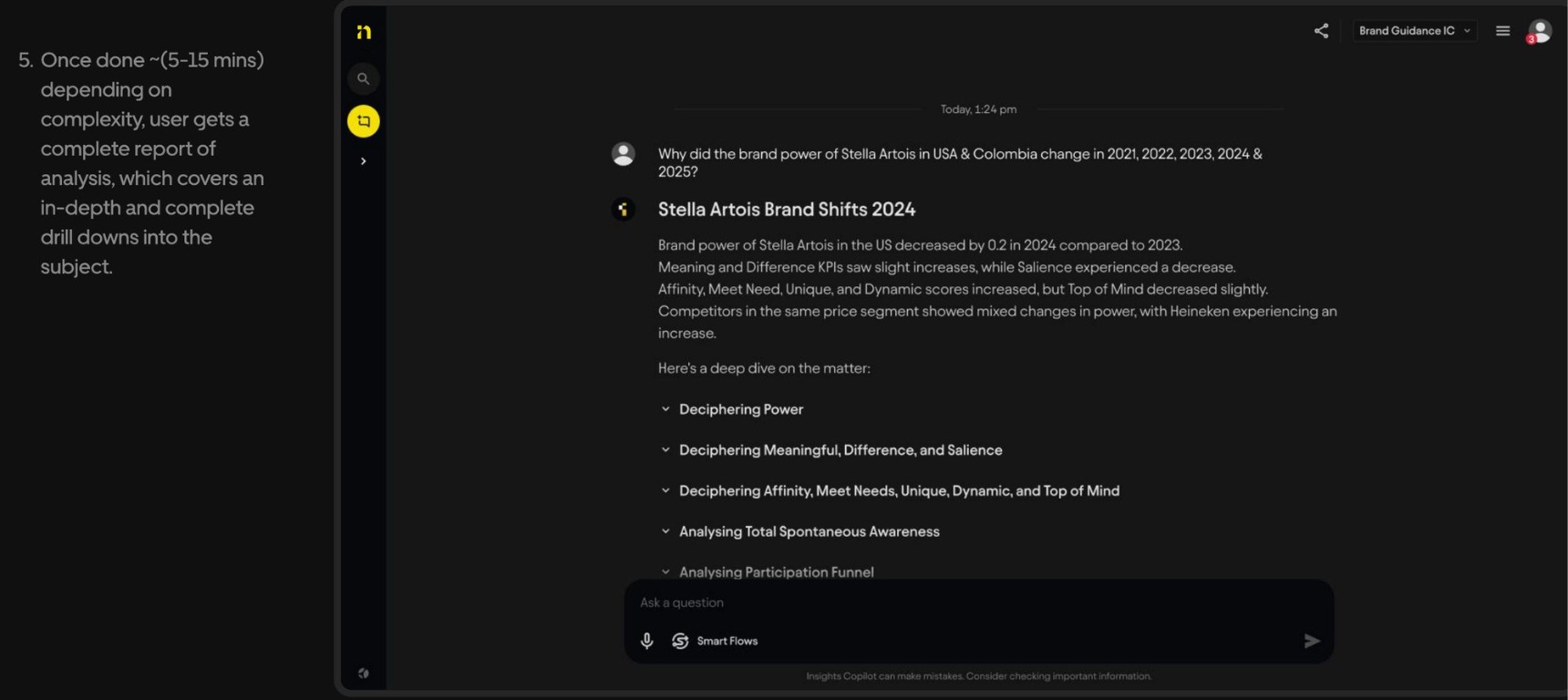Viewport: 1568px width, 700px height.
Task: Expand the Affinity, Meet Needs, Unique section
Action: [x=890, y=490]
